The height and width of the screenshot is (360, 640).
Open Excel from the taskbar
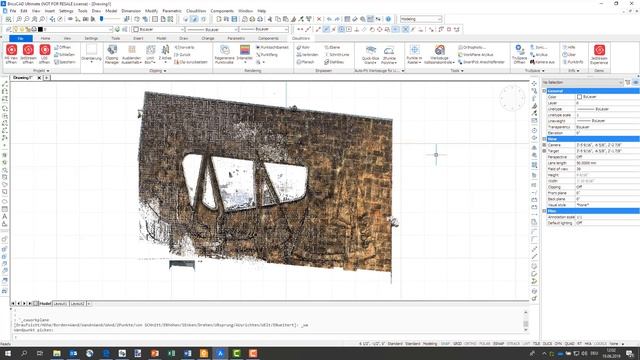pyautogui.click(x=171, y=353)
